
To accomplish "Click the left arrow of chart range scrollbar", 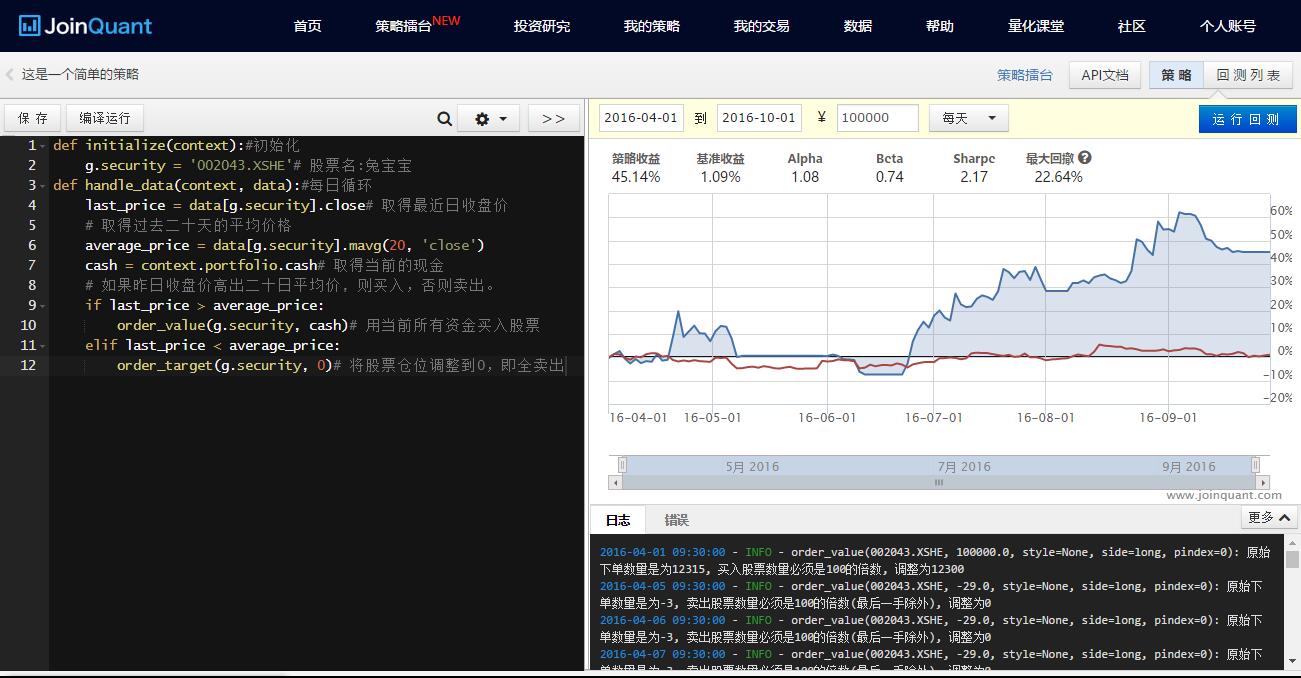I will tap(615, 482).
